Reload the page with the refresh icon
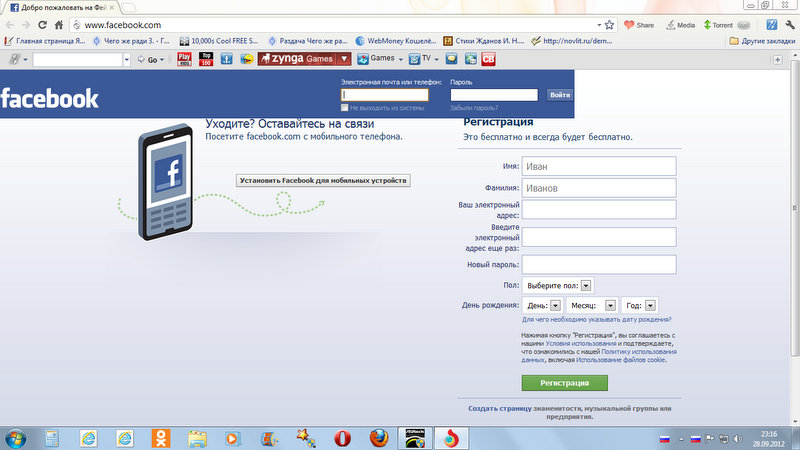The height and width of the screenshot is (450, 800). point(42,24)
